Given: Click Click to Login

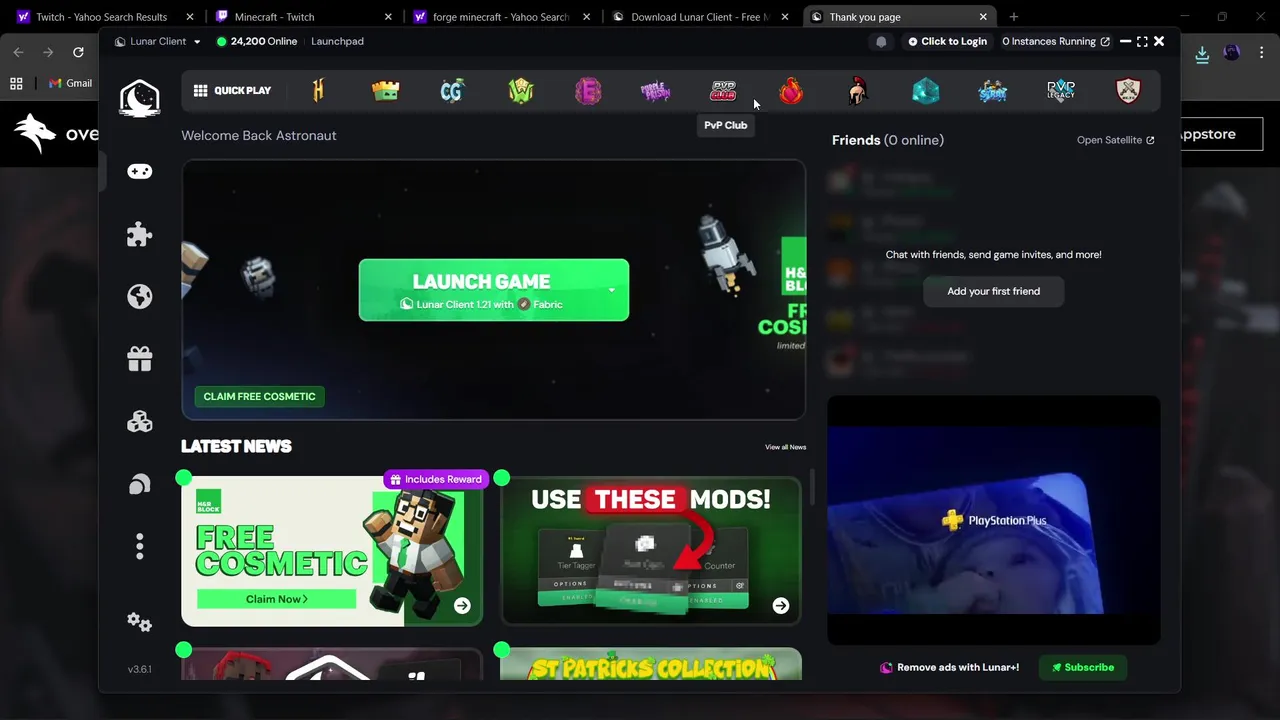Looking at the screenshot, I should (947, 41).
